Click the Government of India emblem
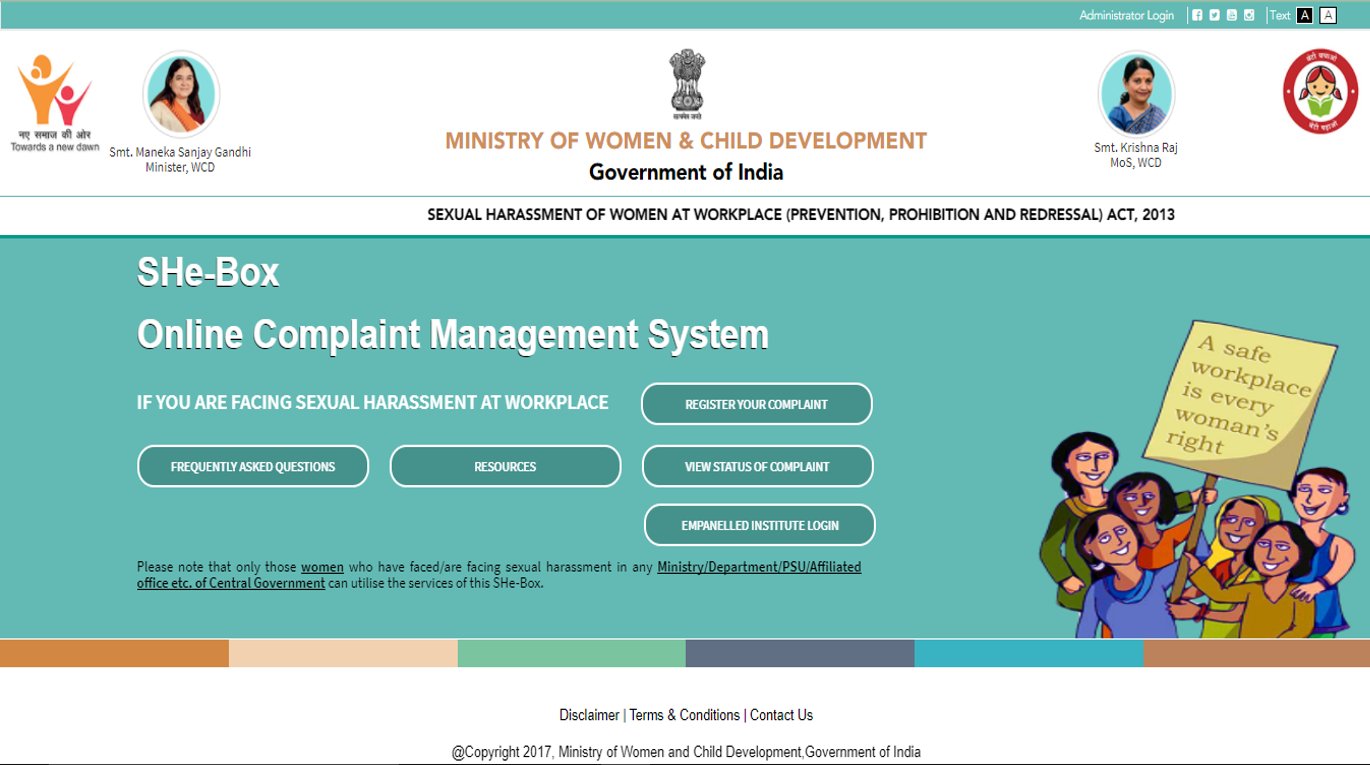Image resolution: width=1370 pixels, height=765 pixels. tap(686, 85)
